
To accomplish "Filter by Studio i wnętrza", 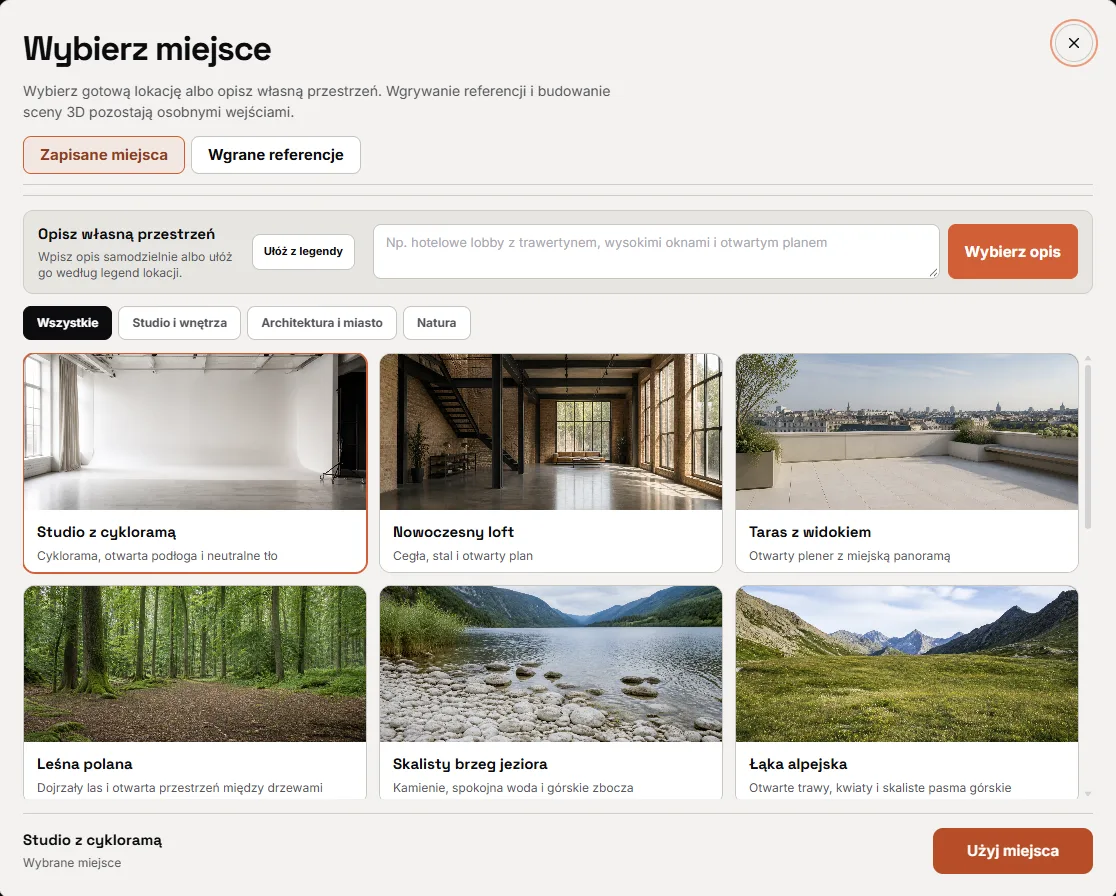I will (179, 323).
